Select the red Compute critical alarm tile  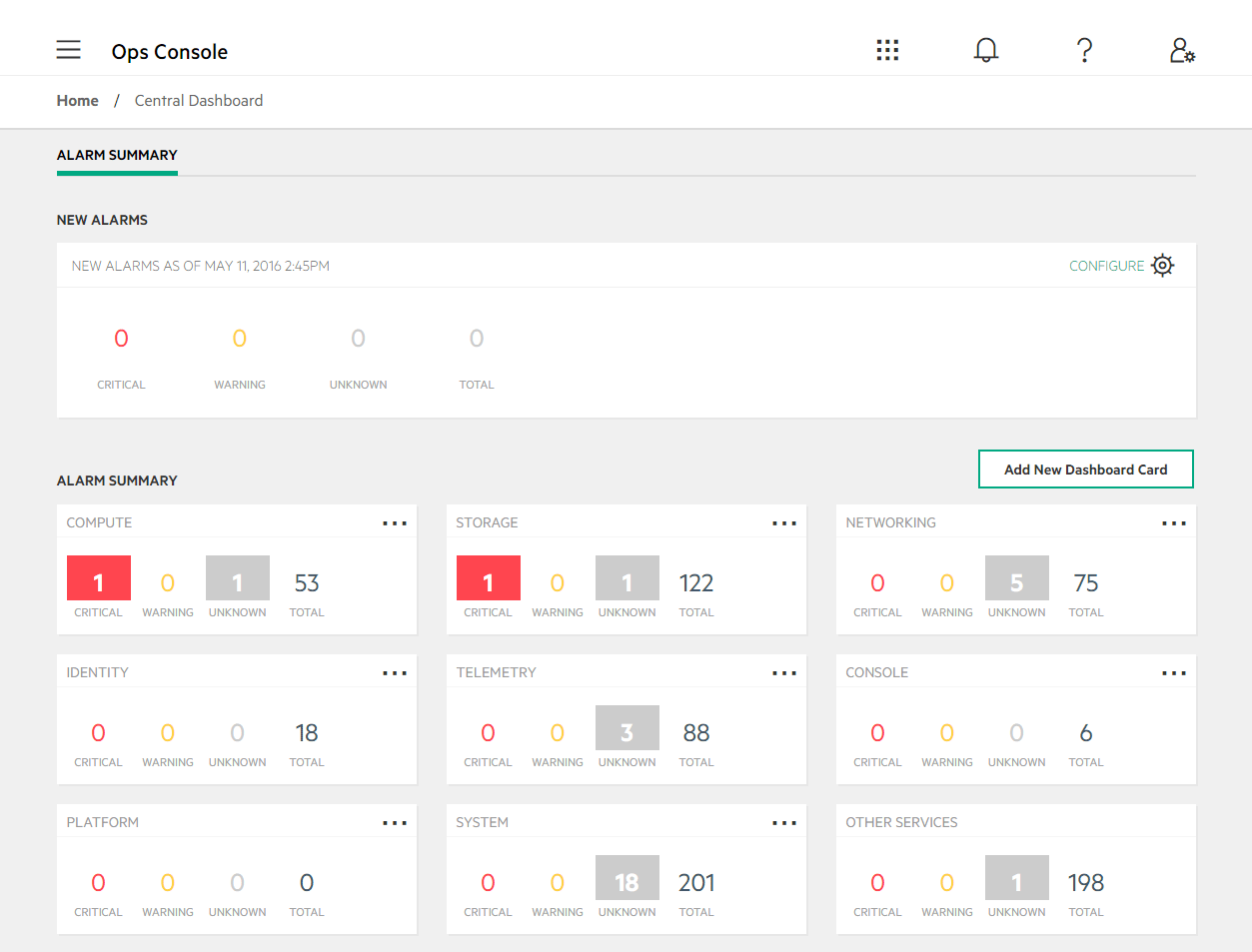[99, 578]
